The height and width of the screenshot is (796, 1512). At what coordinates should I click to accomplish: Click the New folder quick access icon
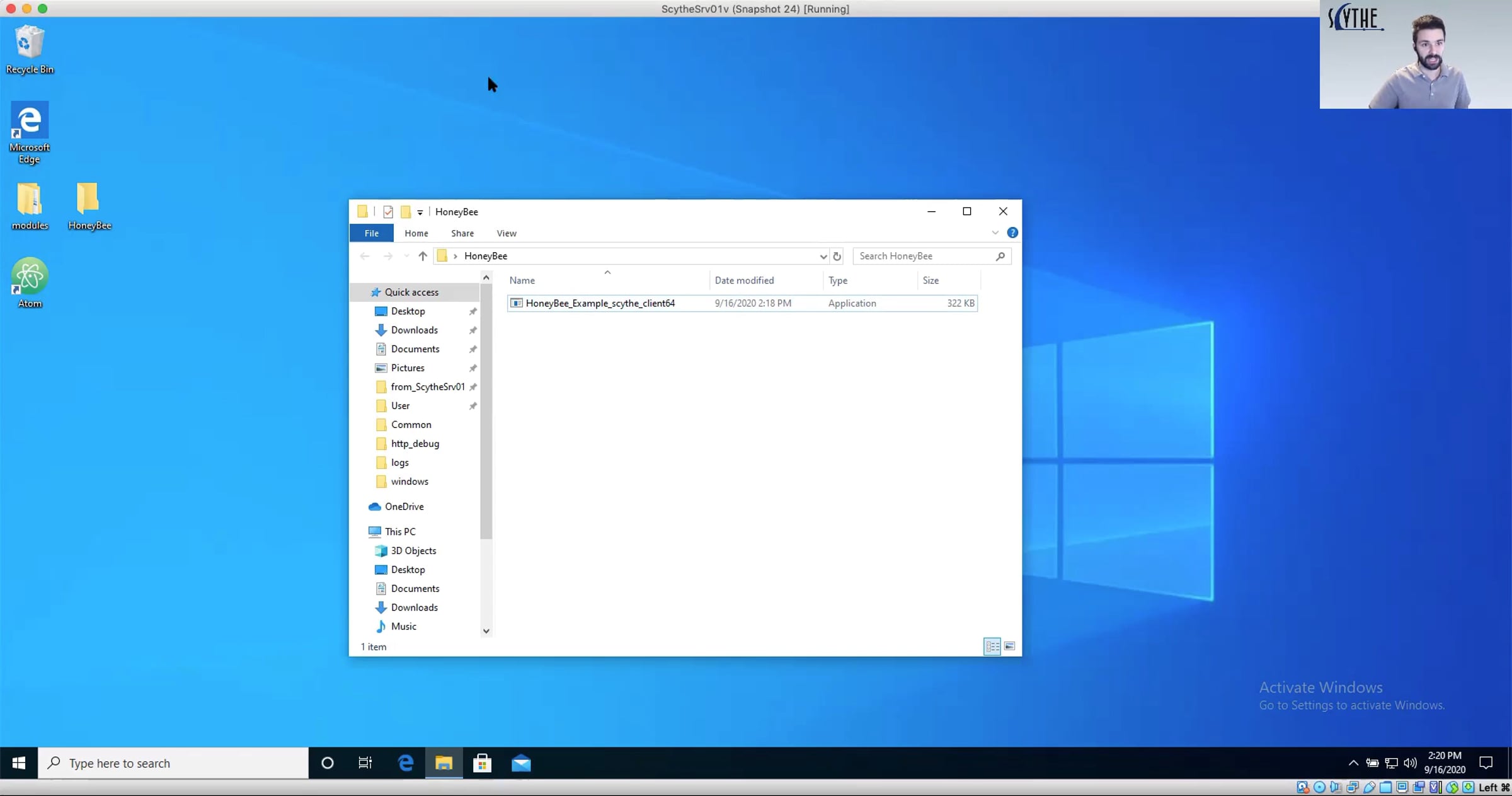[406, 212]
